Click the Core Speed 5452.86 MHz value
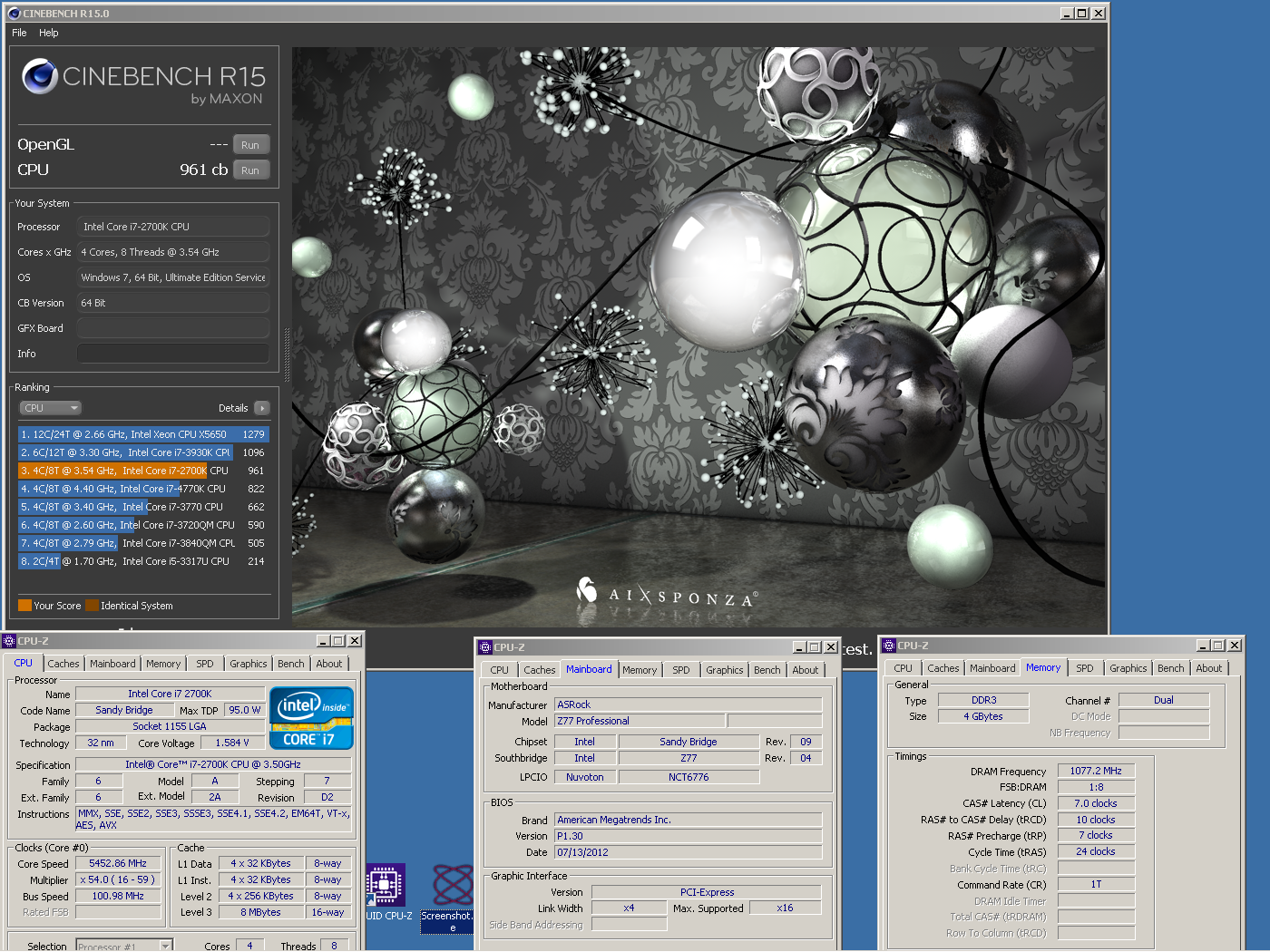The width and height of the screenshot is (1270, 952). click(x=118, y=863)
